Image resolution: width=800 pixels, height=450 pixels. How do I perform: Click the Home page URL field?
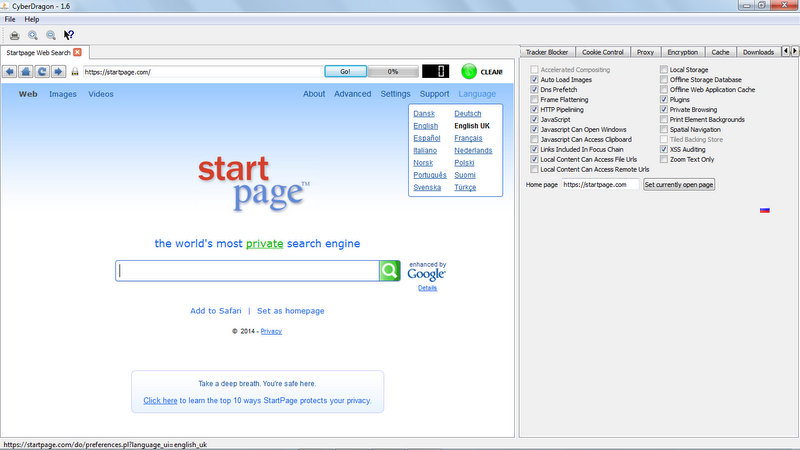click(x=600, y=185)
